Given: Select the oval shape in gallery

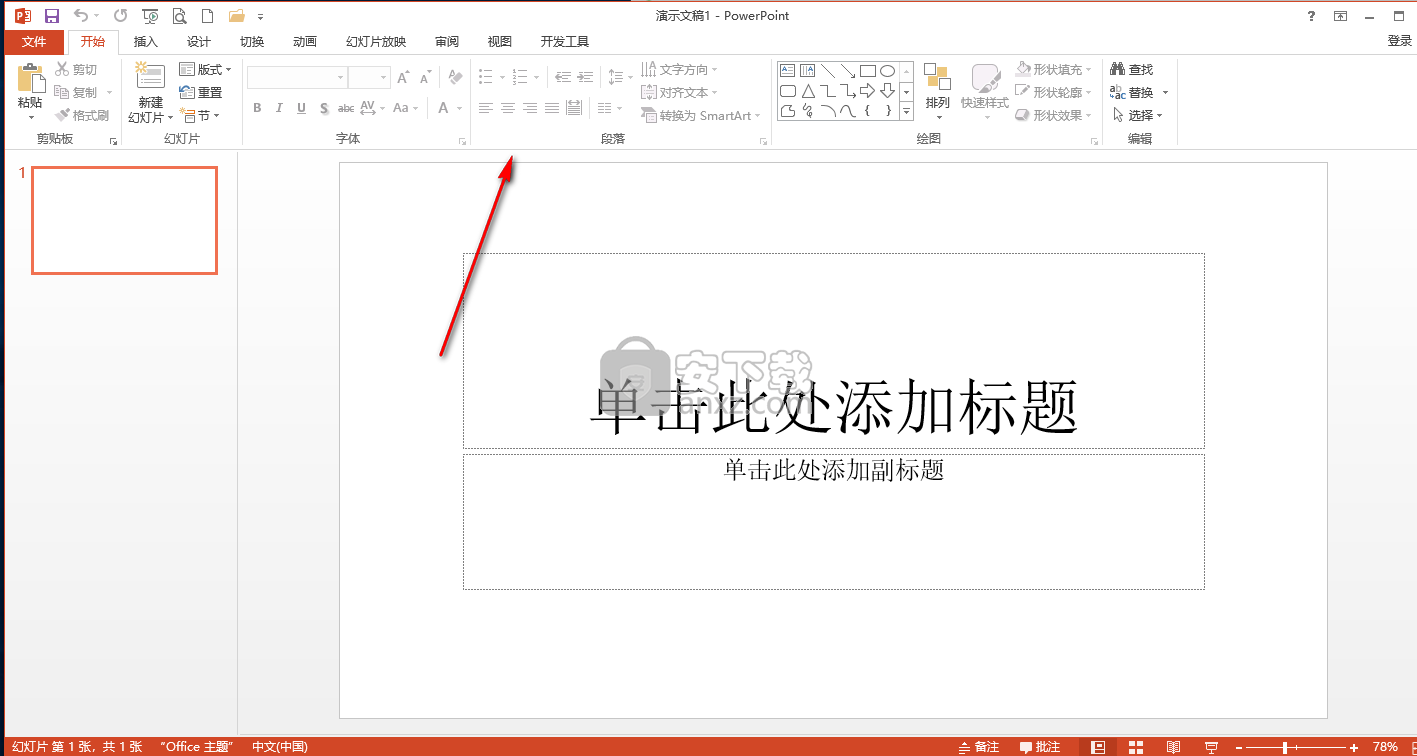Looking at the screenshot, I should pyautogui.click(x=887, y=71).
